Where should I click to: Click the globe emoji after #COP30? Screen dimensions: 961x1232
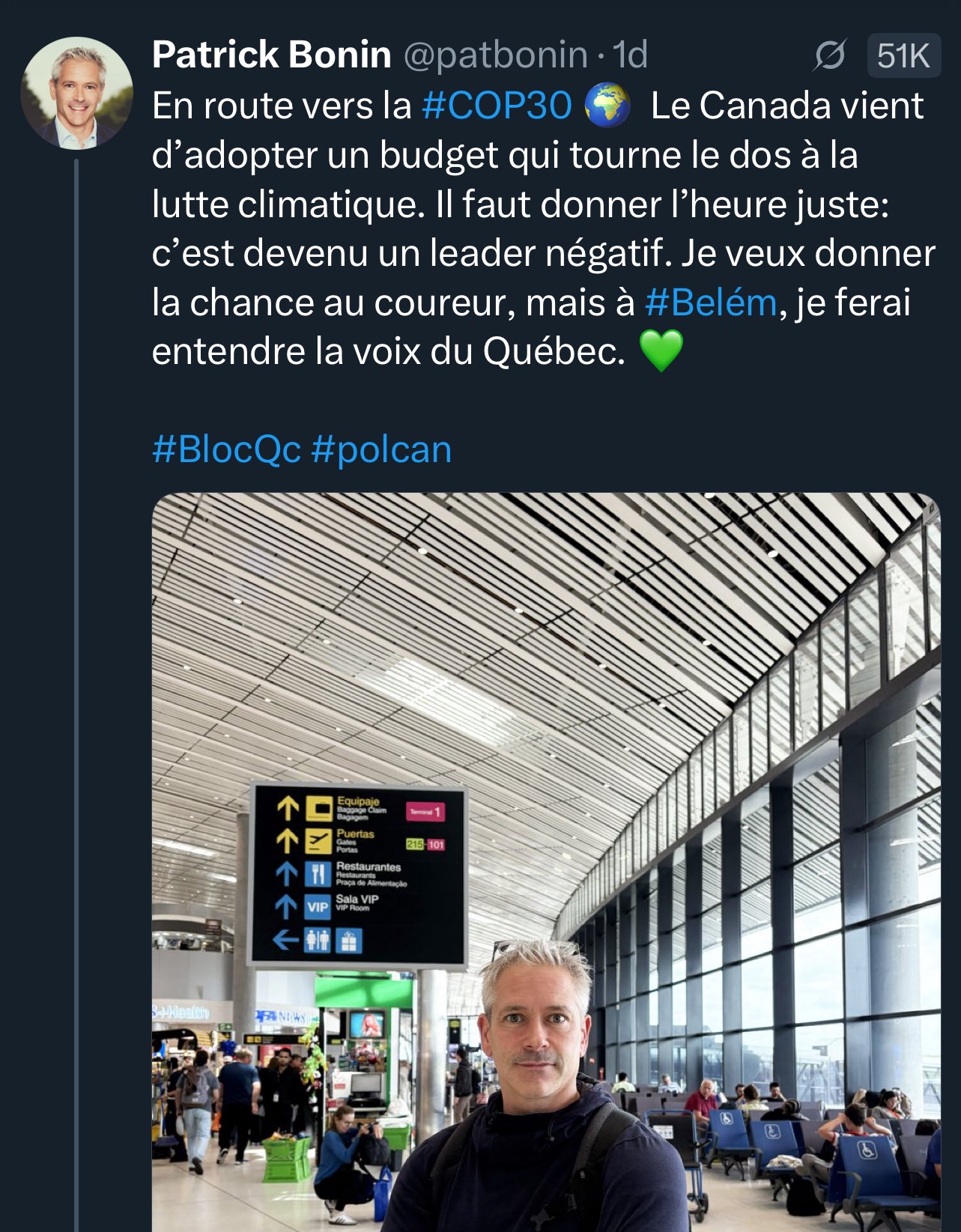(x=606, y=106)
